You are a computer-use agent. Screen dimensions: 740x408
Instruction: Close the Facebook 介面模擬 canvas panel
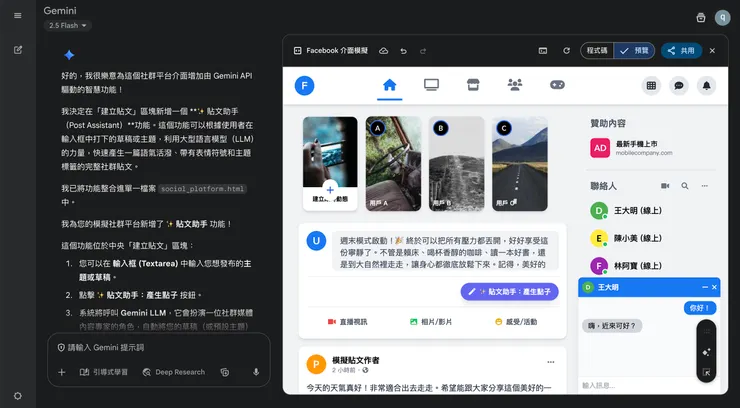(x=712, y=50)
